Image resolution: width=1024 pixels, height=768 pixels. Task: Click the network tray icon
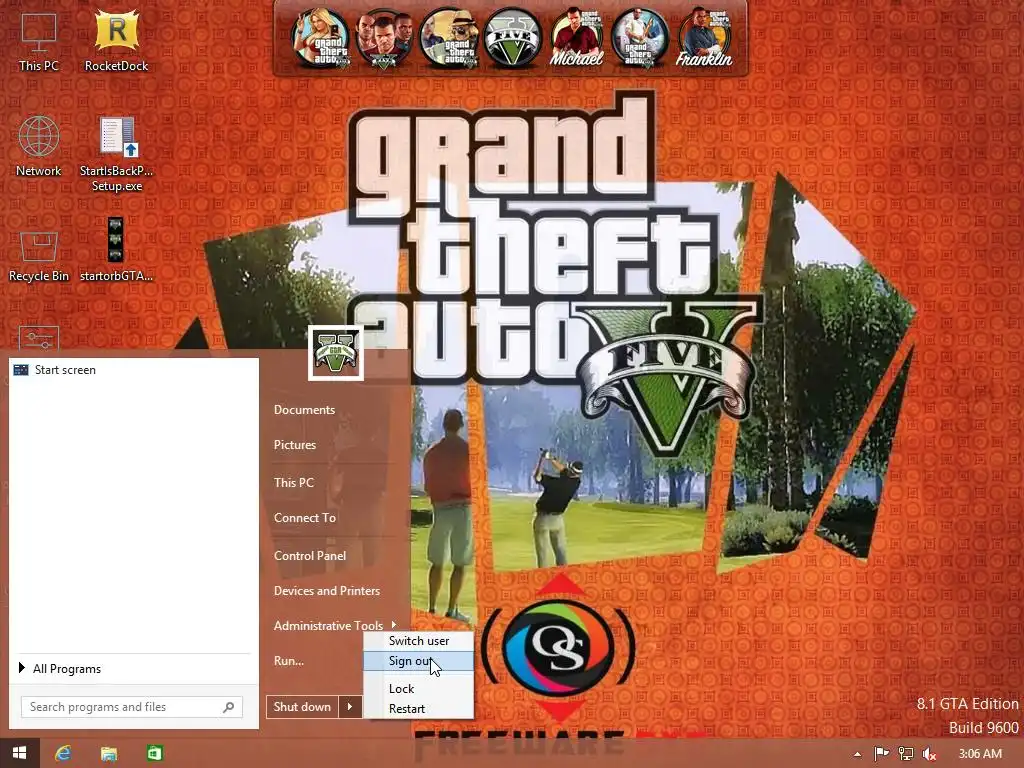906,754
